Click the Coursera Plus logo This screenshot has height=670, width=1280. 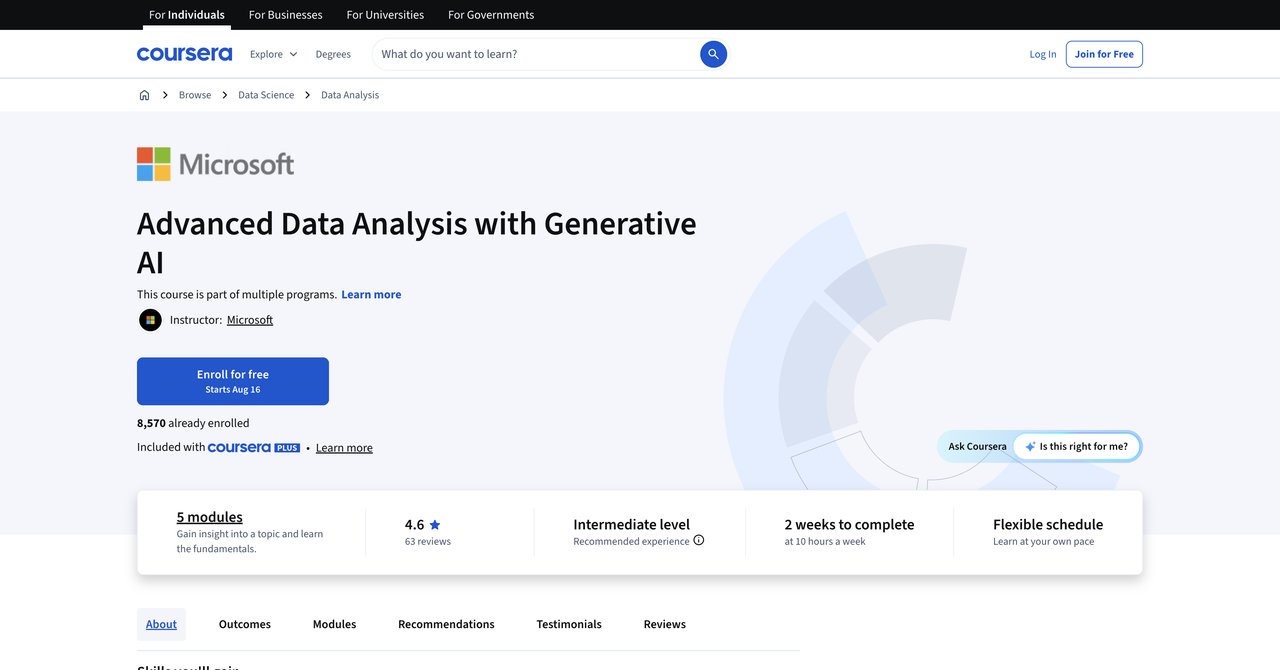pos(254,448)
